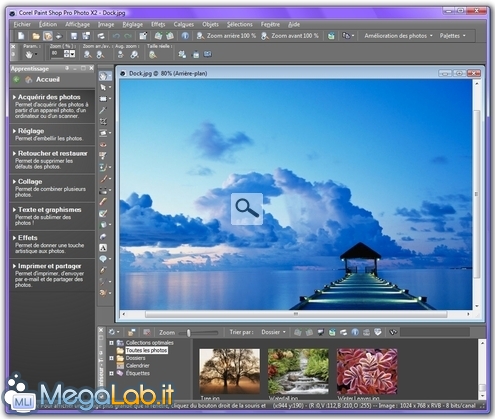The width and height of the screenshot is (495, 419).
Task: Open the Retoucher et restaurer learning topic
Action: [x=52, y=154]
